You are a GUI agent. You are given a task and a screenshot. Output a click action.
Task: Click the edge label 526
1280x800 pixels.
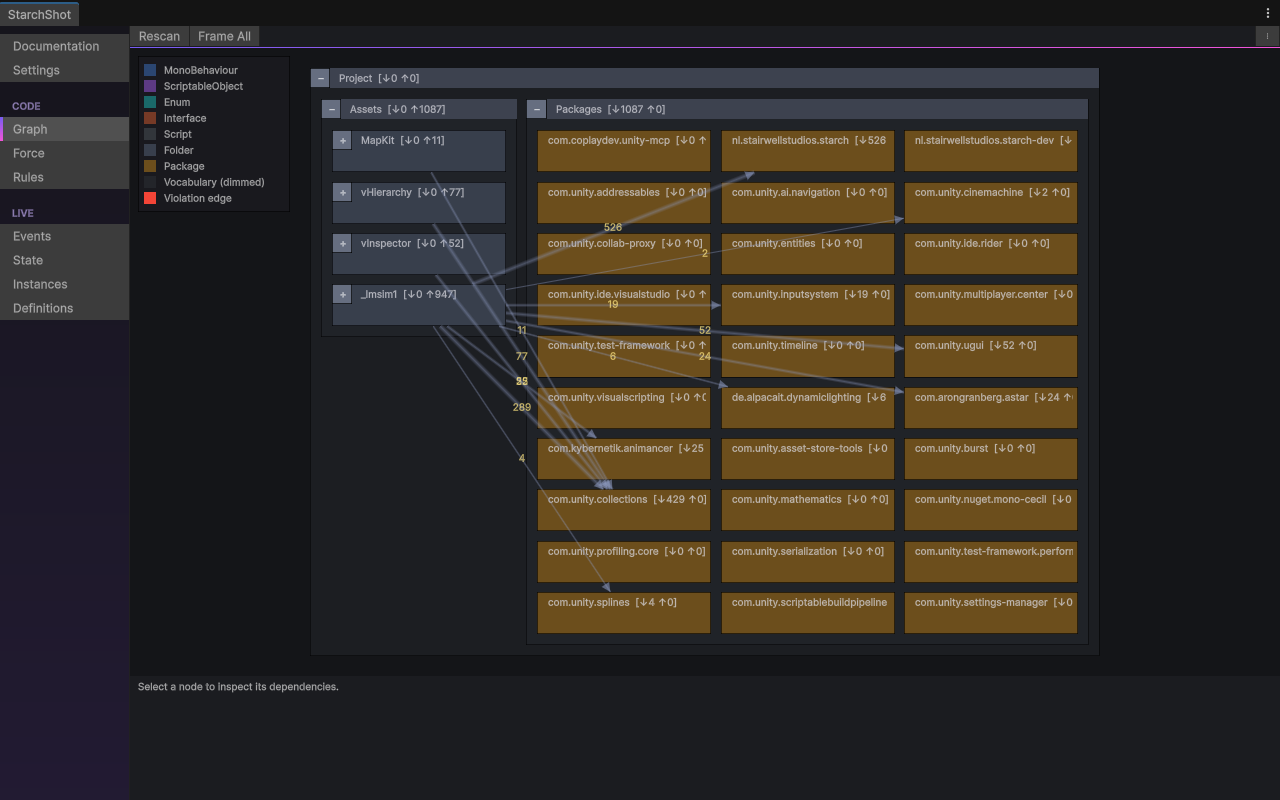[613, 228]
